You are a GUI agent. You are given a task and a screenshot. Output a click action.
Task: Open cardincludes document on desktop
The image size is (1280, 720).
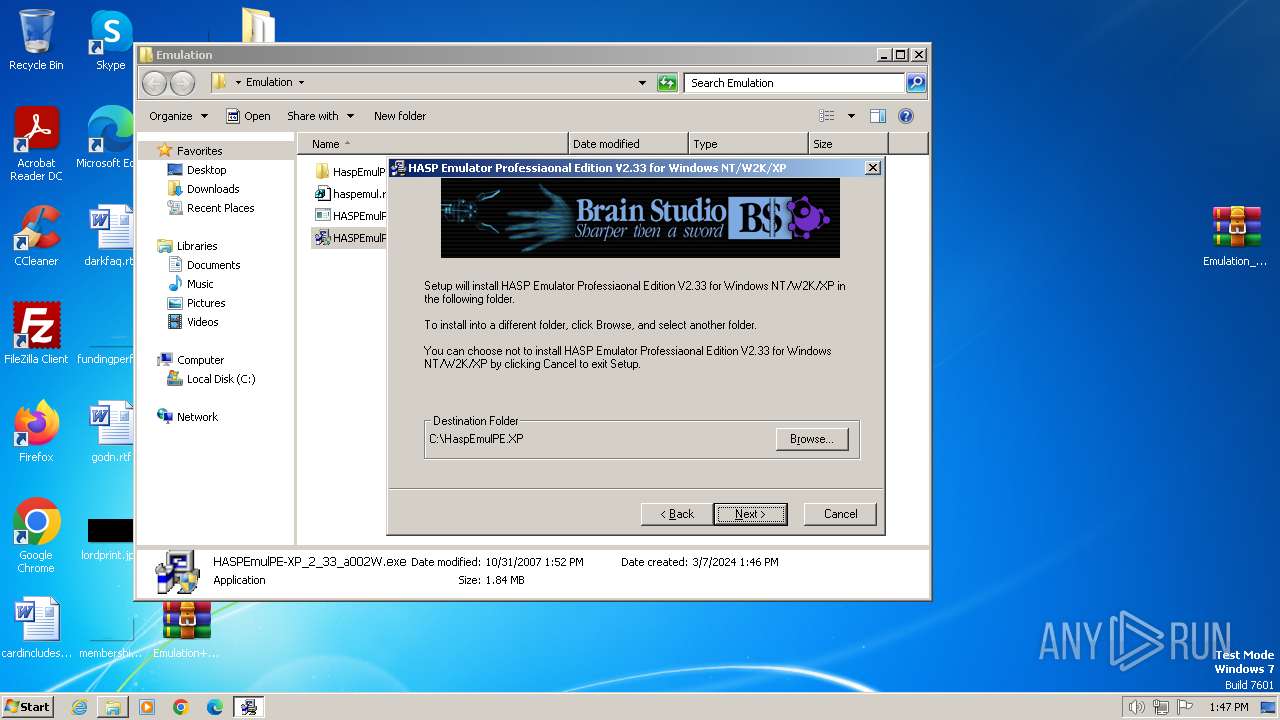click(x=36, y=628)
